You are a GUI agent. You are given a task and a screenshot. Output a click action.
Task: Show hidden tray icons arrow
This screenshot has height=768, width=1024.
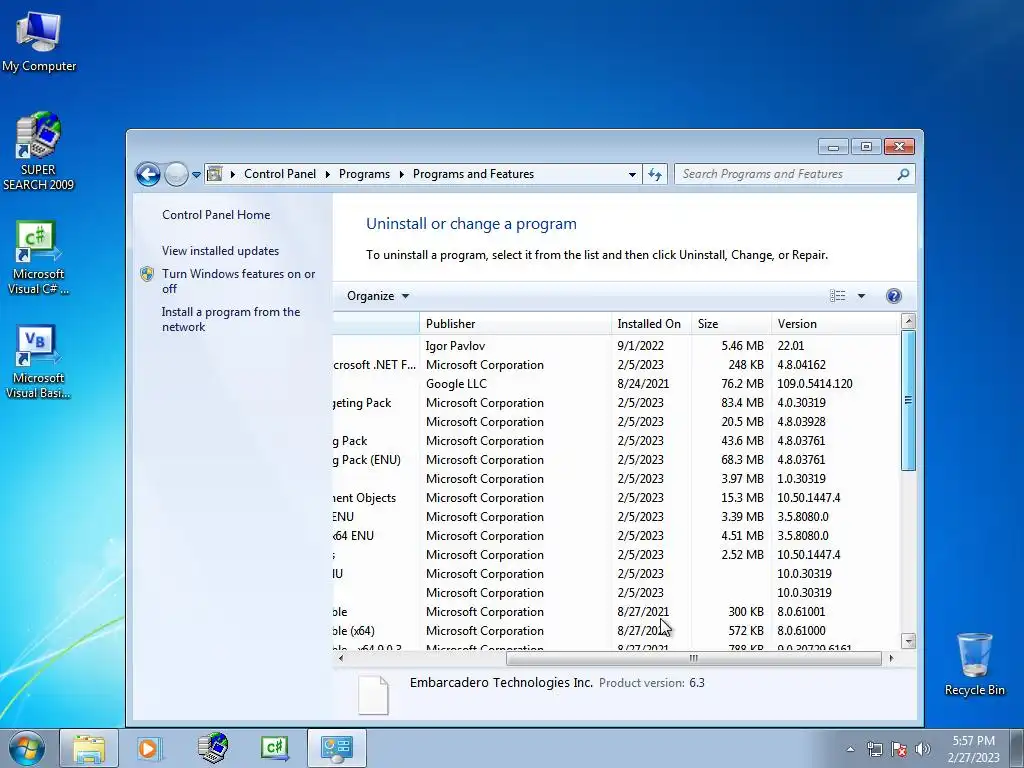point(850,749)
